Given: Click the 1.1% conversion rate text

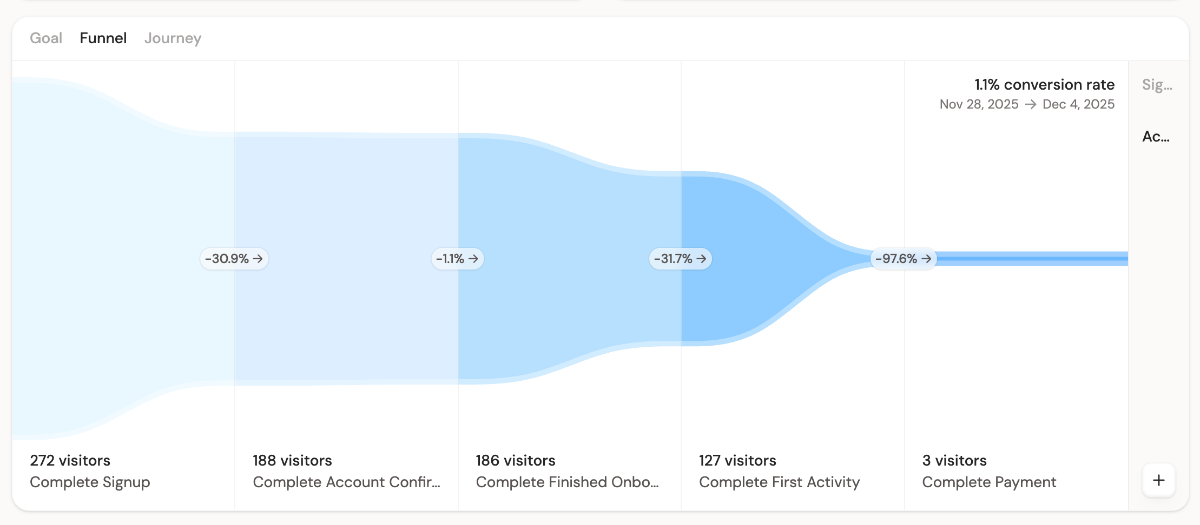Looking at the screenshot, I should point(1044,85).
